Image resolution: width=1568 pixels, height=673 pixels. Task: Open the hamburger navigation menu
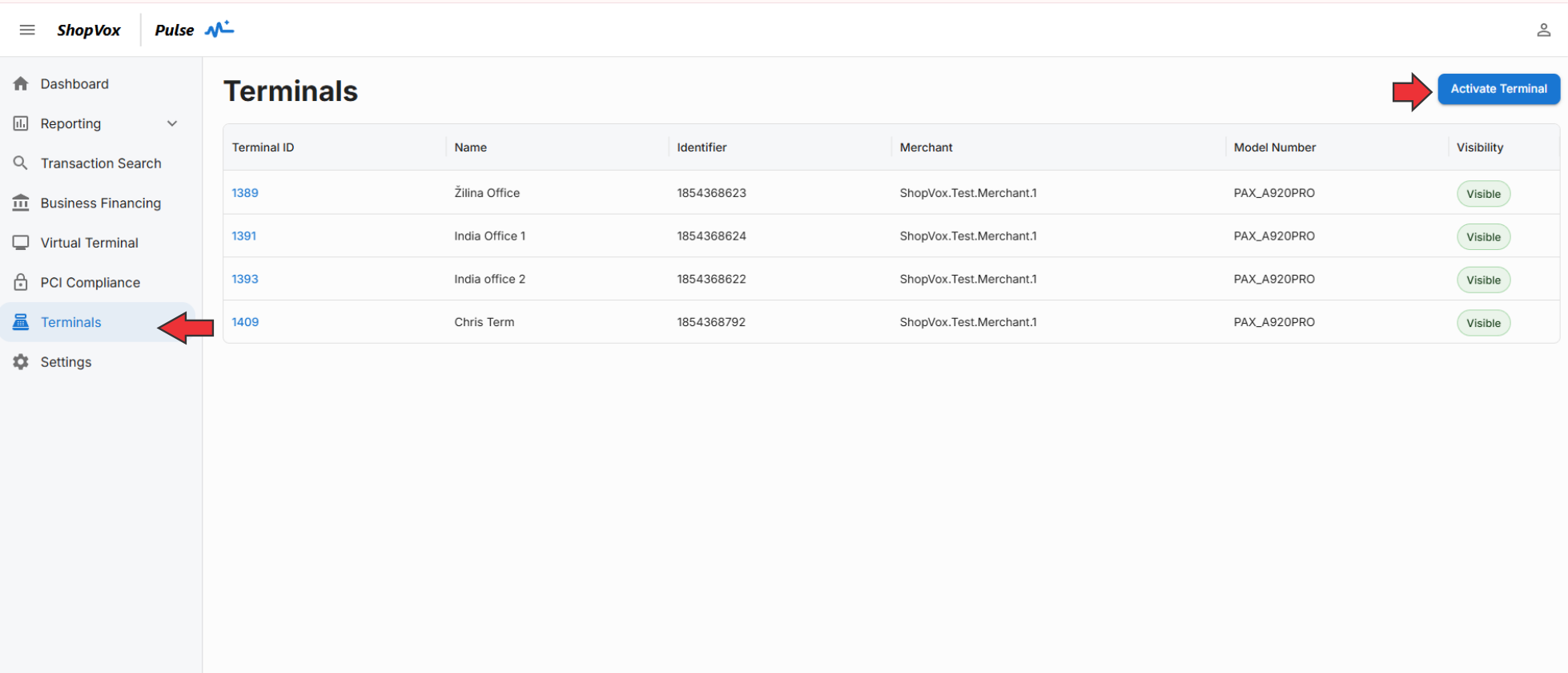point(27,30)
